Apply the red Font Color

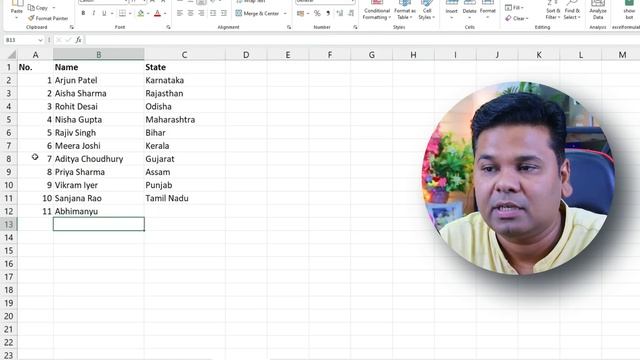[158, 13]
